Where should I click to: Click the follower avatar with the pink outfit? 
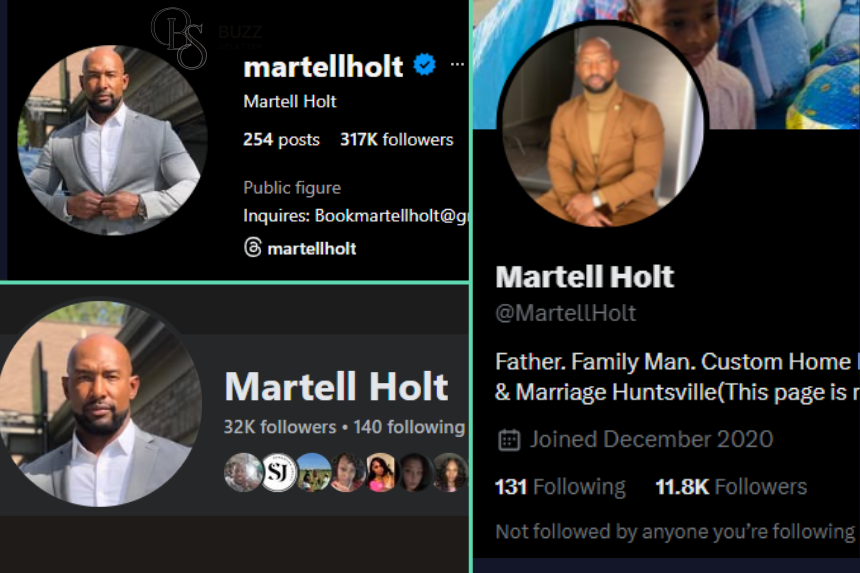pyautogui.click(x=381, y=472)
